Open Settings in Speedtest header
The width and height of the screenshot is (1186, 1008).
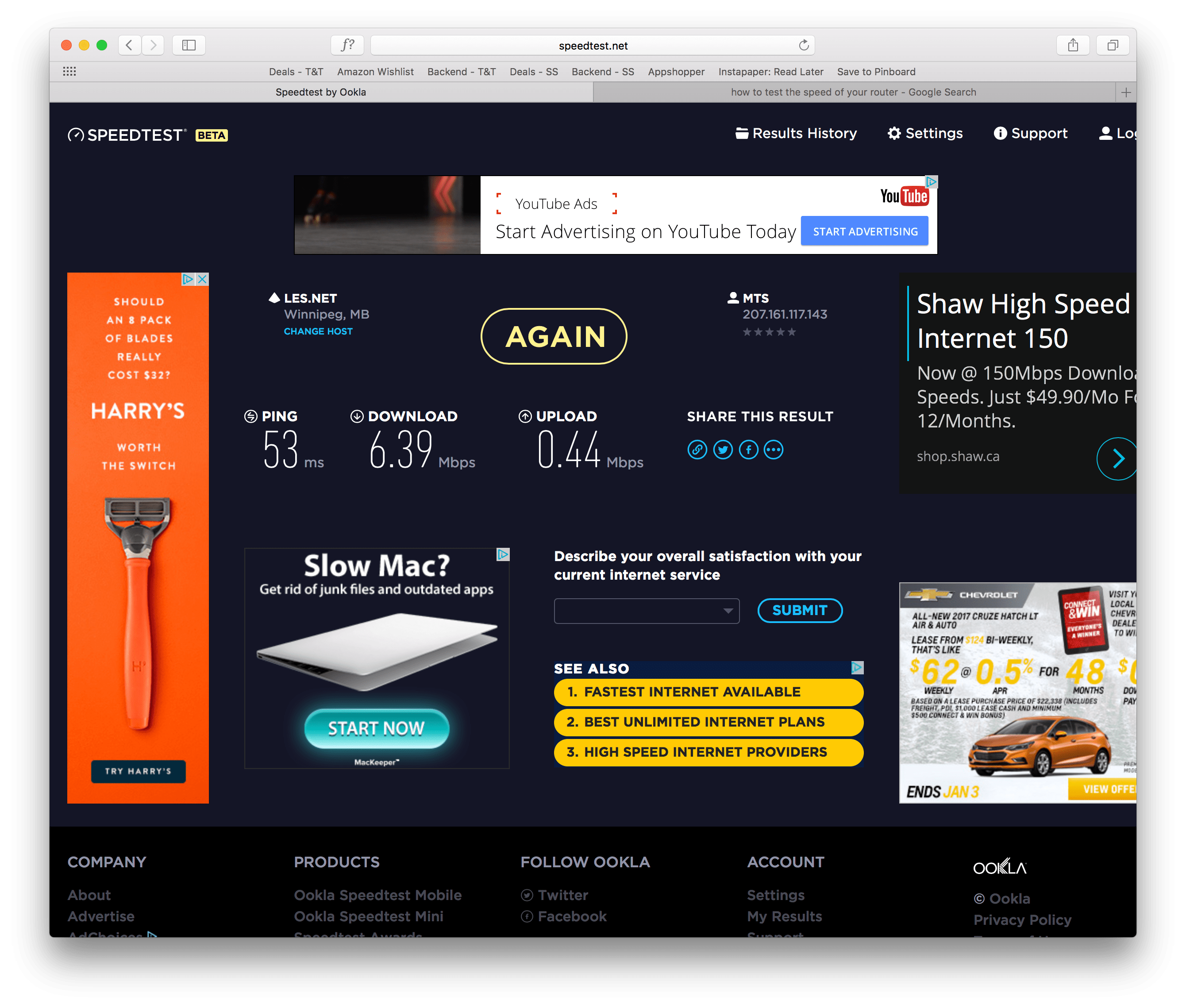pyautogui.click(x=925, y=133)
